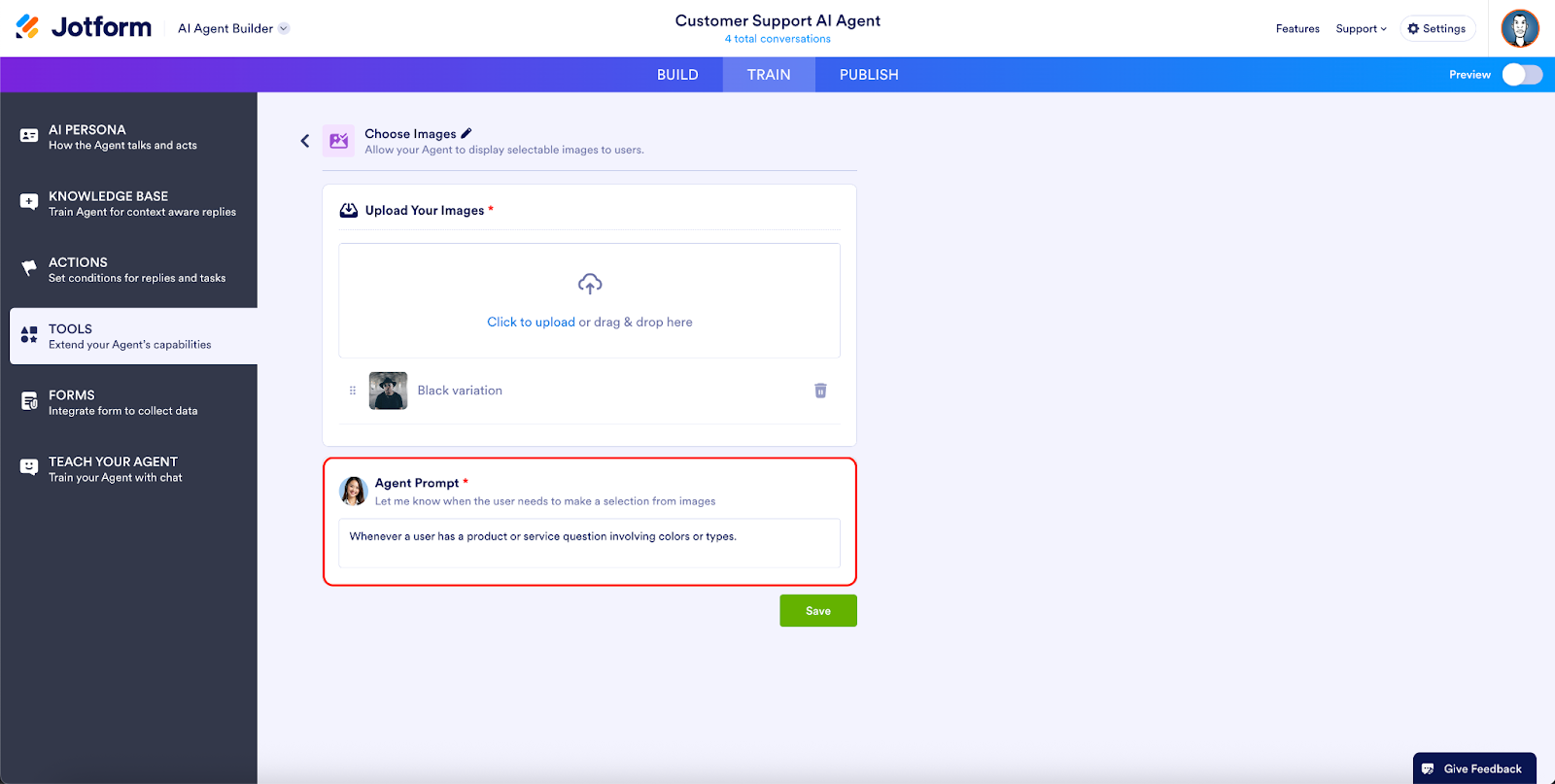
Task: Click the Jotform logo
Action: (84, 27)
